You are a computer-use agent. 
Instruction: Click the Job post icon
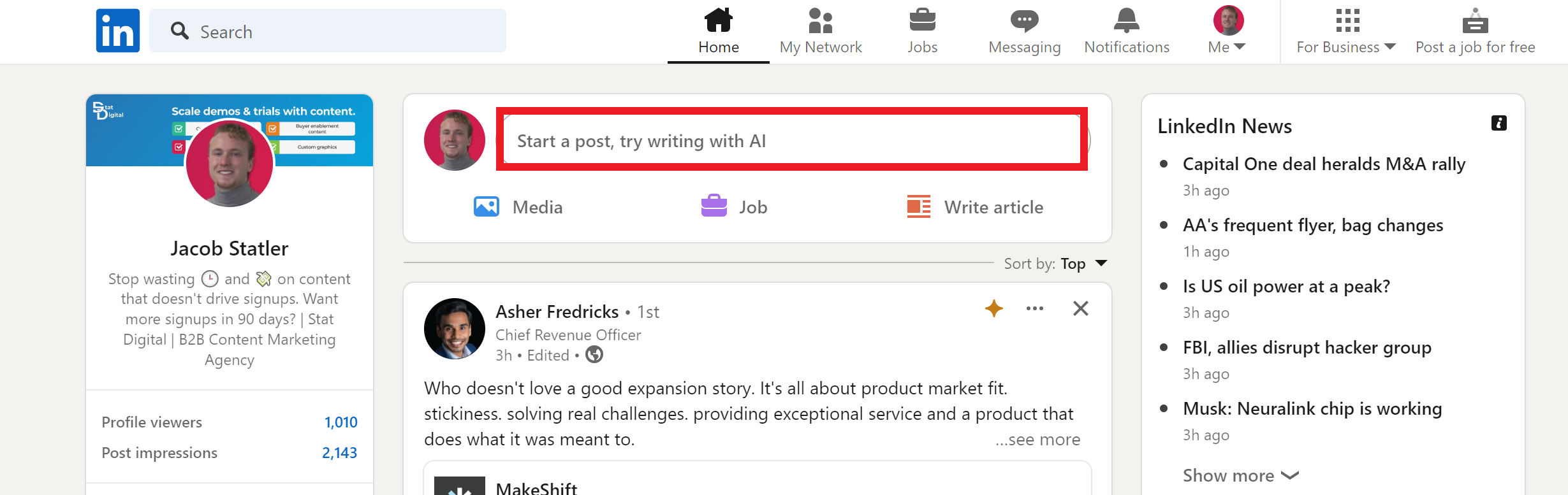point(735,207)
